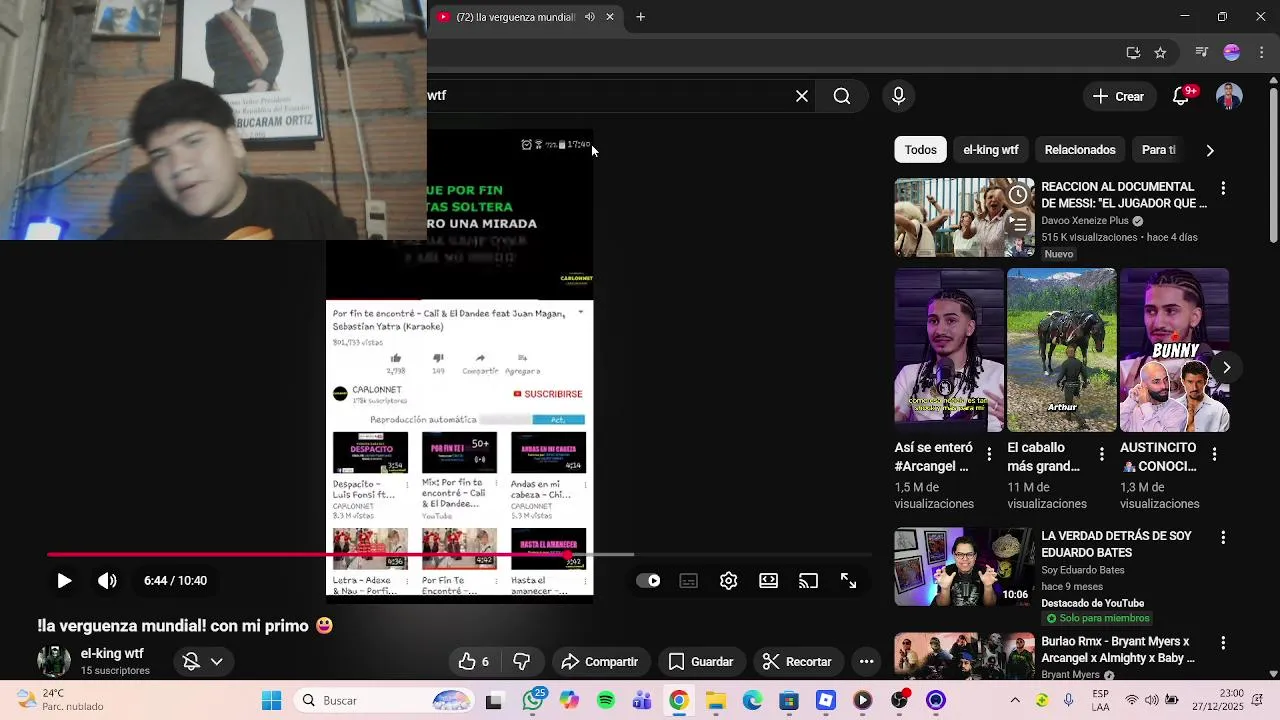The height and width of the screenshot is (720, 1280).
Task: Open el-king wtf channel name link
Action: click(112, 654)
